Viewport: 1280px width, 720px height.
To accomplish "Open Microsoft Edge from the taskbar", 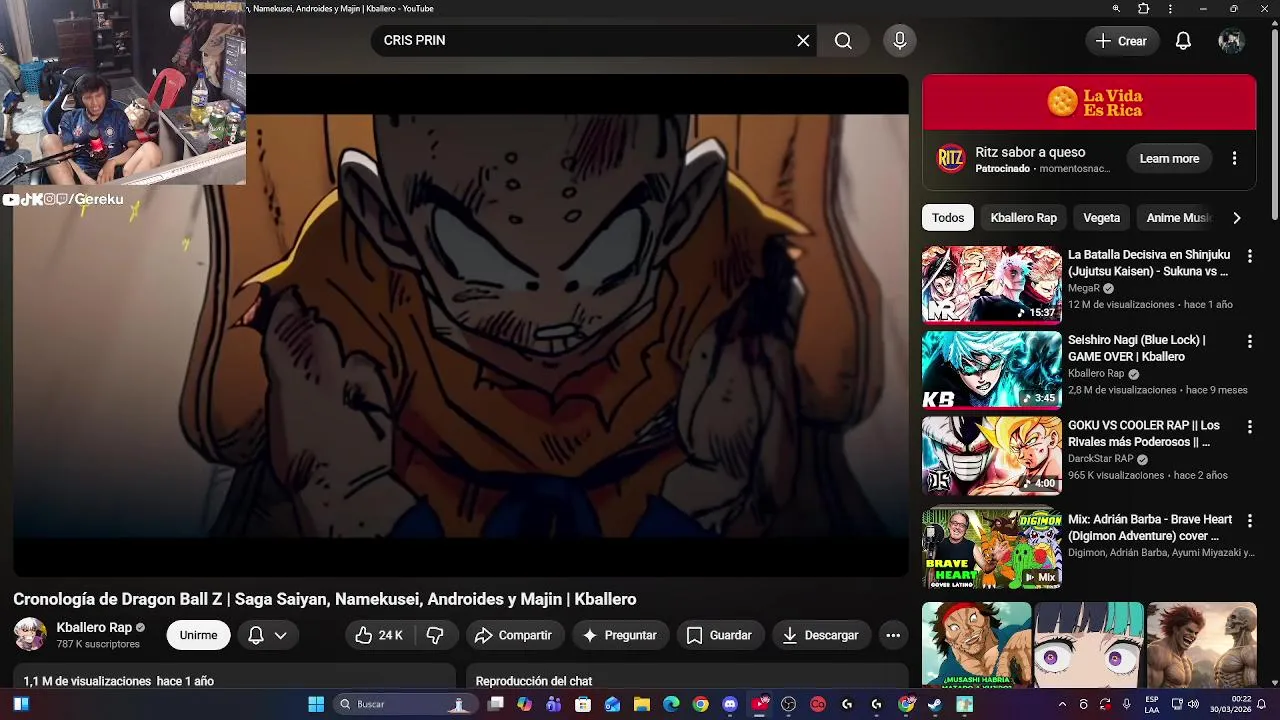I will 671,704.
